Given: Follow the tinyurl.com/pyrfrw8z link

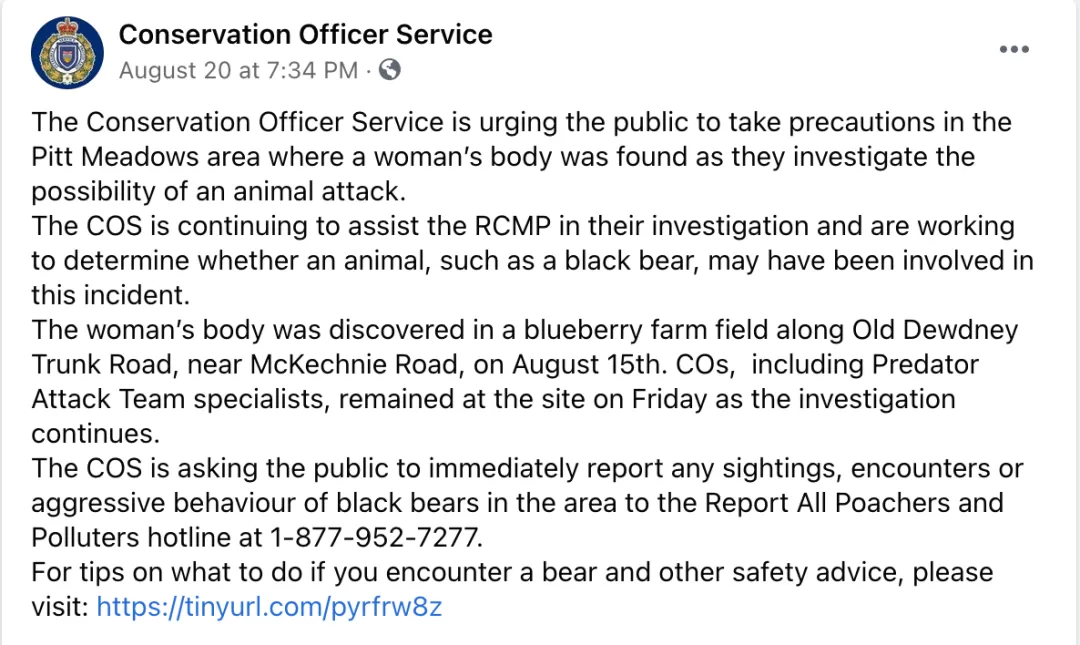Looking at the screenshot, I should [x=269, y=606].
